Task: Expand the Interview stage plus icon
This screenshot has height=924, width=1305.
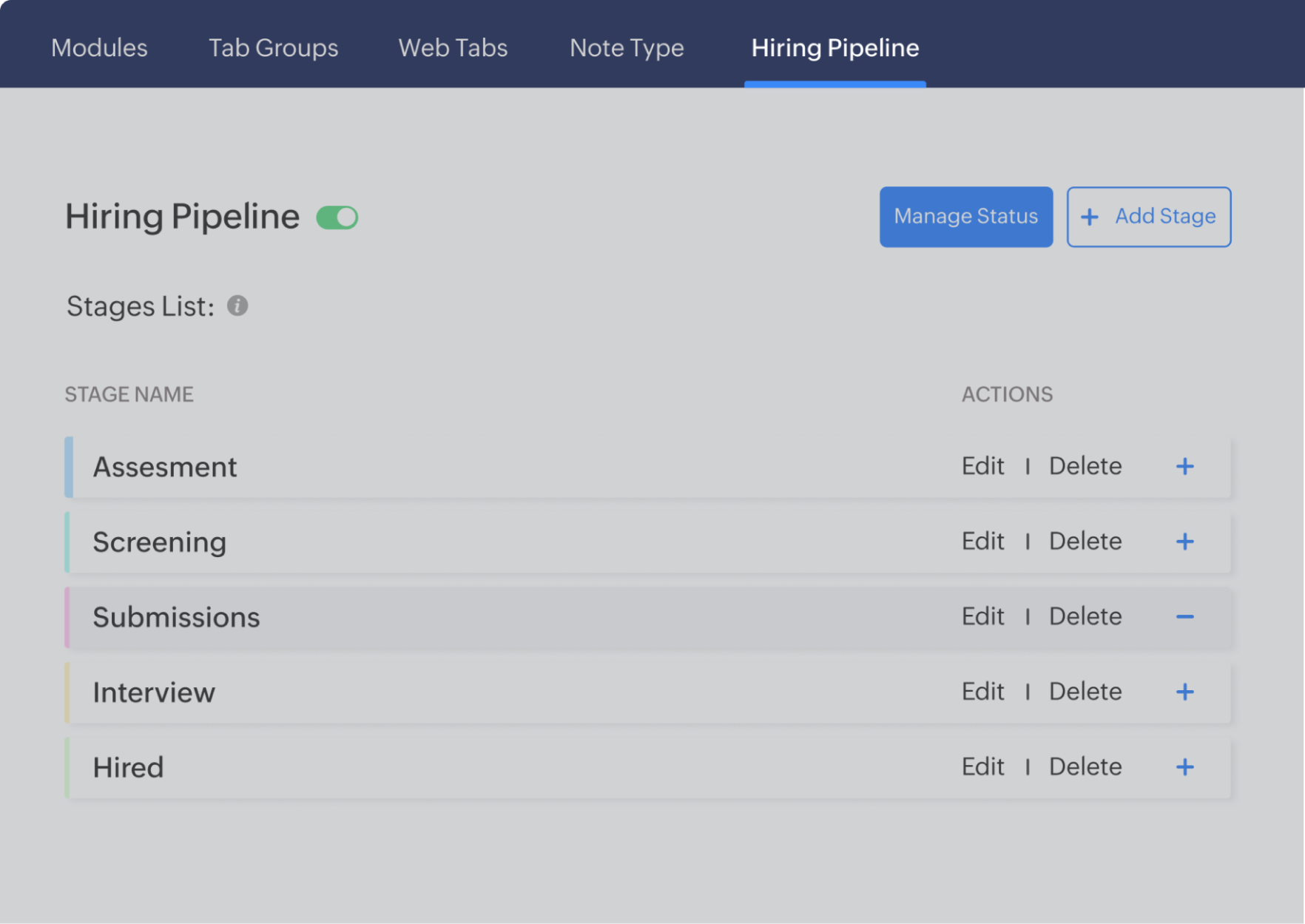Action: tap(1184, 692)
